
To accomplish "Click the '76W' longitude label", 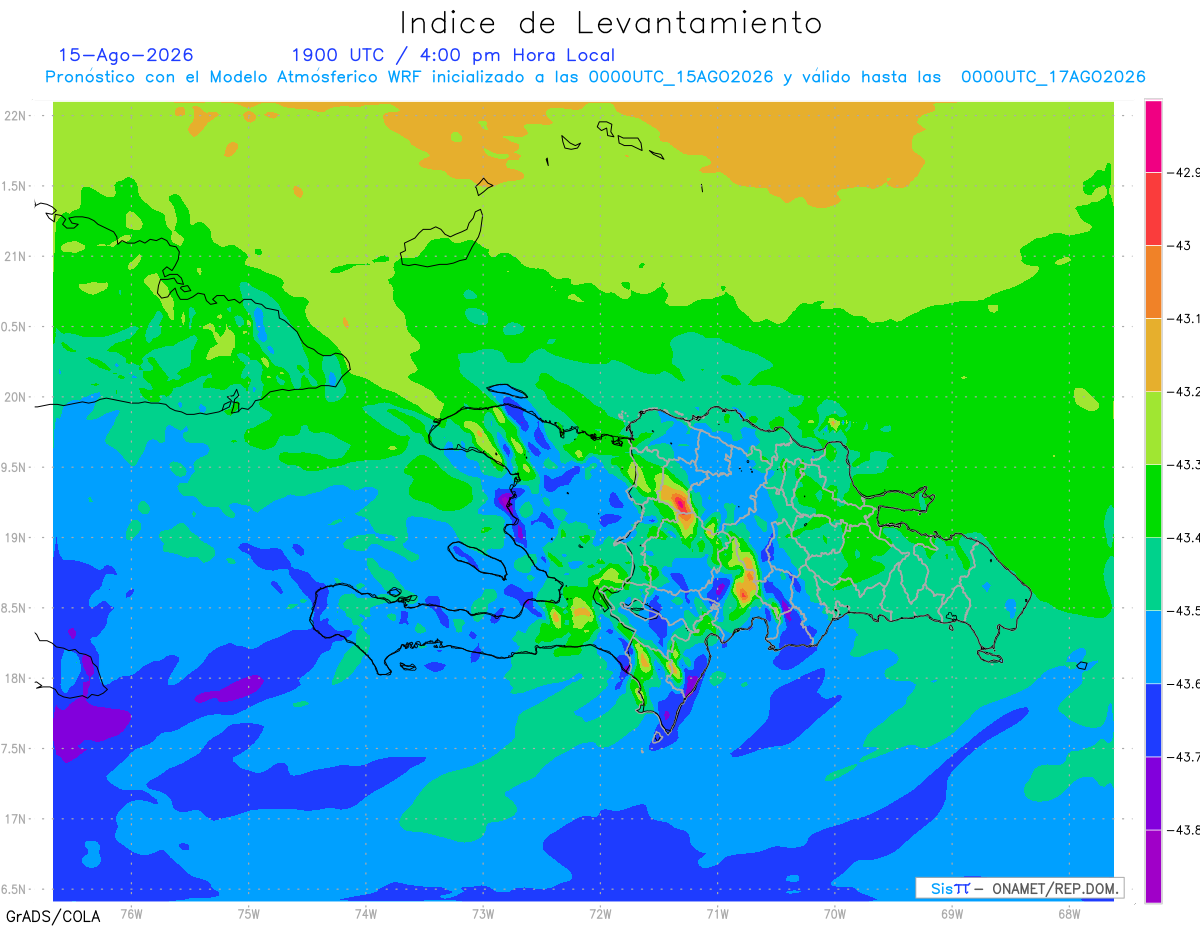I will click(x=131, y=912).
